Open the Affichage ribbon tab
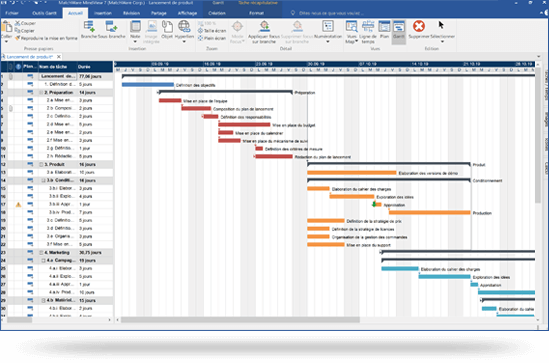549x363 pixels. pyautogui.click(x=187, y=13)
